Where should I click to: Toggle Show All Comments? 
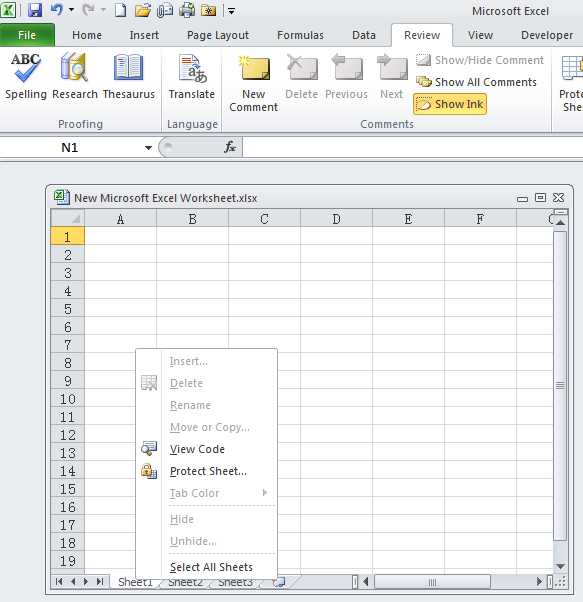coord(476,82)
